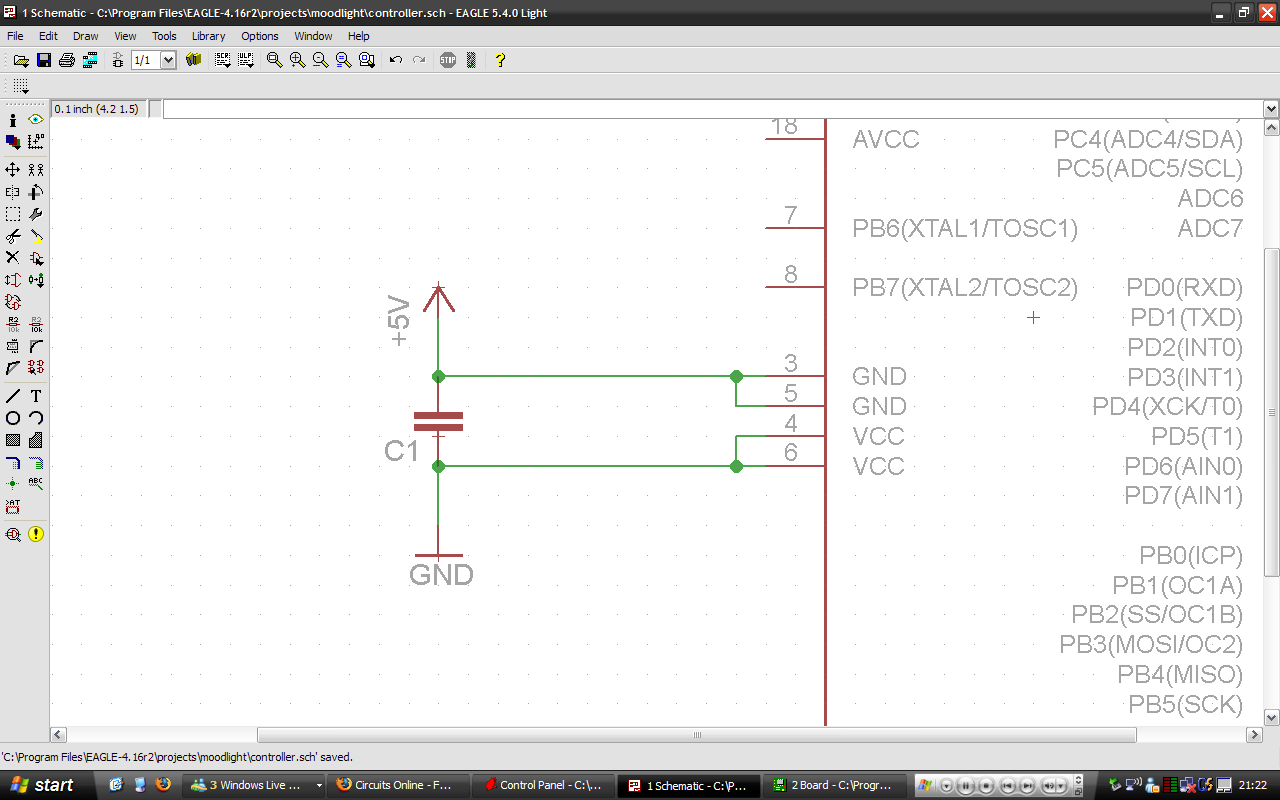The image size is (1280, 800).
Task: Run a script with the SCR icon
Action: 222,60
